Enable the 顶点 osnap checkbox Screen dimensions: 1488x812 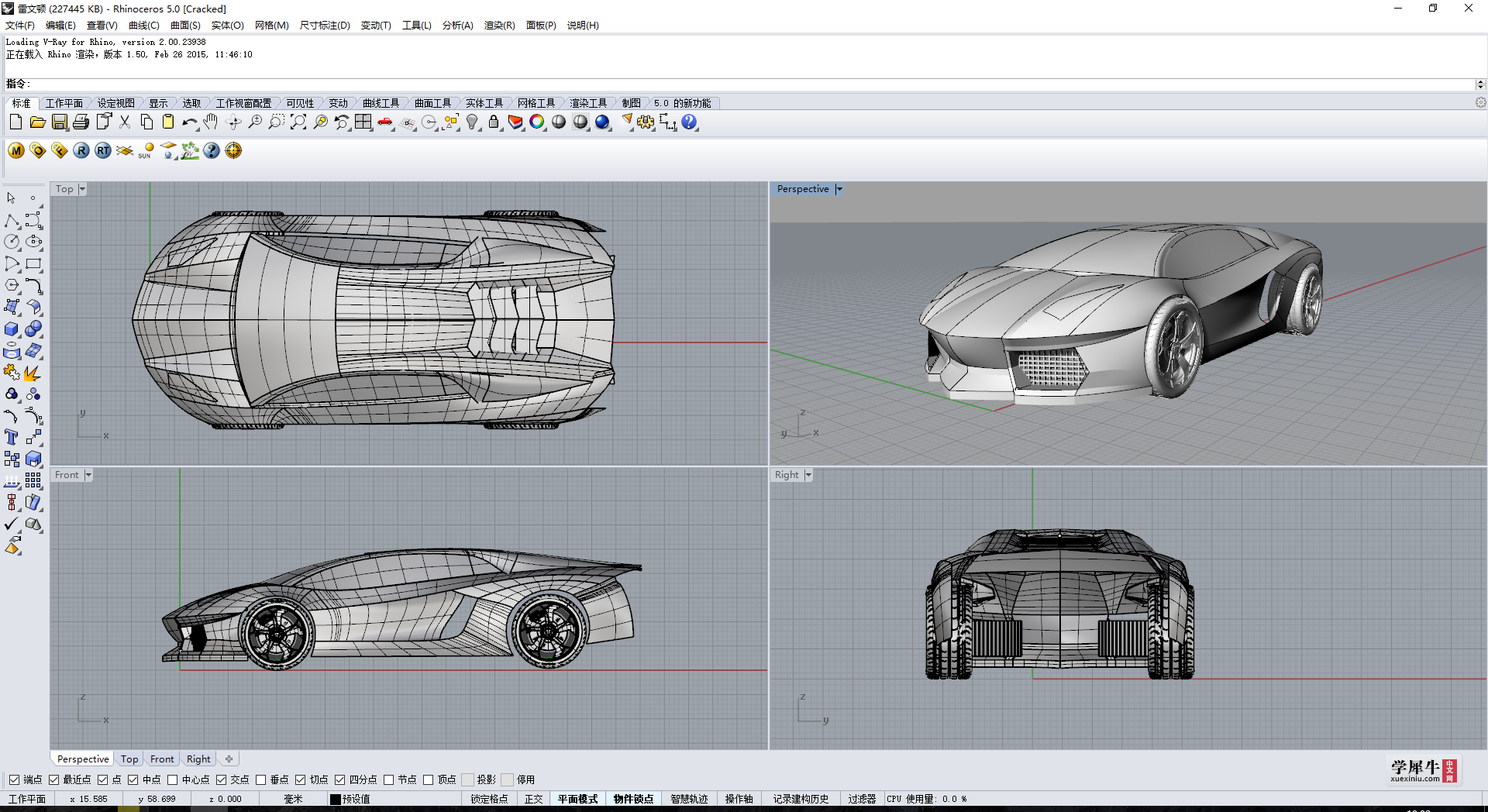[x=428, y=779]
